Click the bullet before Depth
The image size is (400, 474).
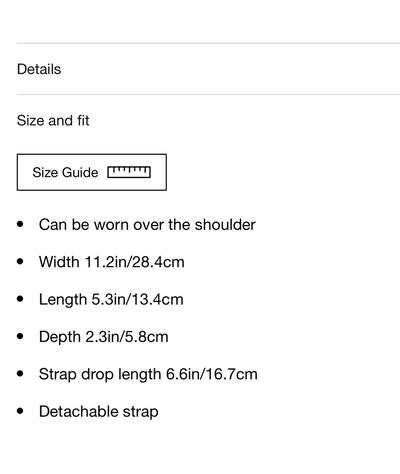click(x=20, y=336)
